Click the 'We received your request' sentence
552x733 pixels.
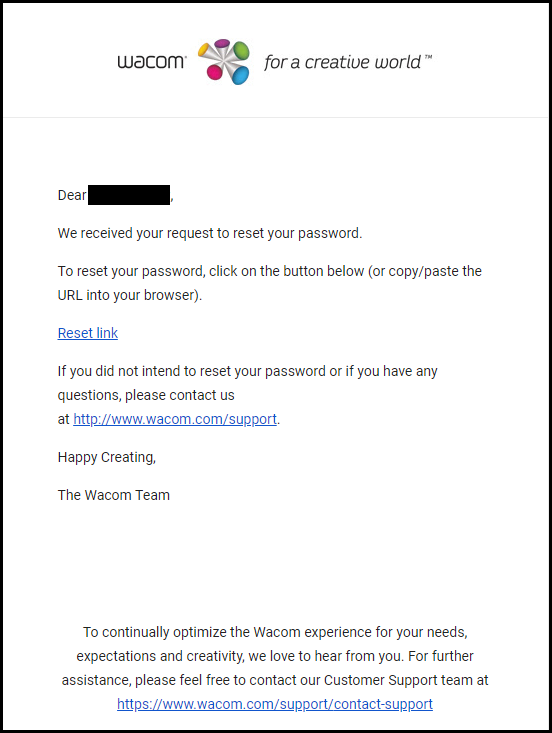coord(210,233)
